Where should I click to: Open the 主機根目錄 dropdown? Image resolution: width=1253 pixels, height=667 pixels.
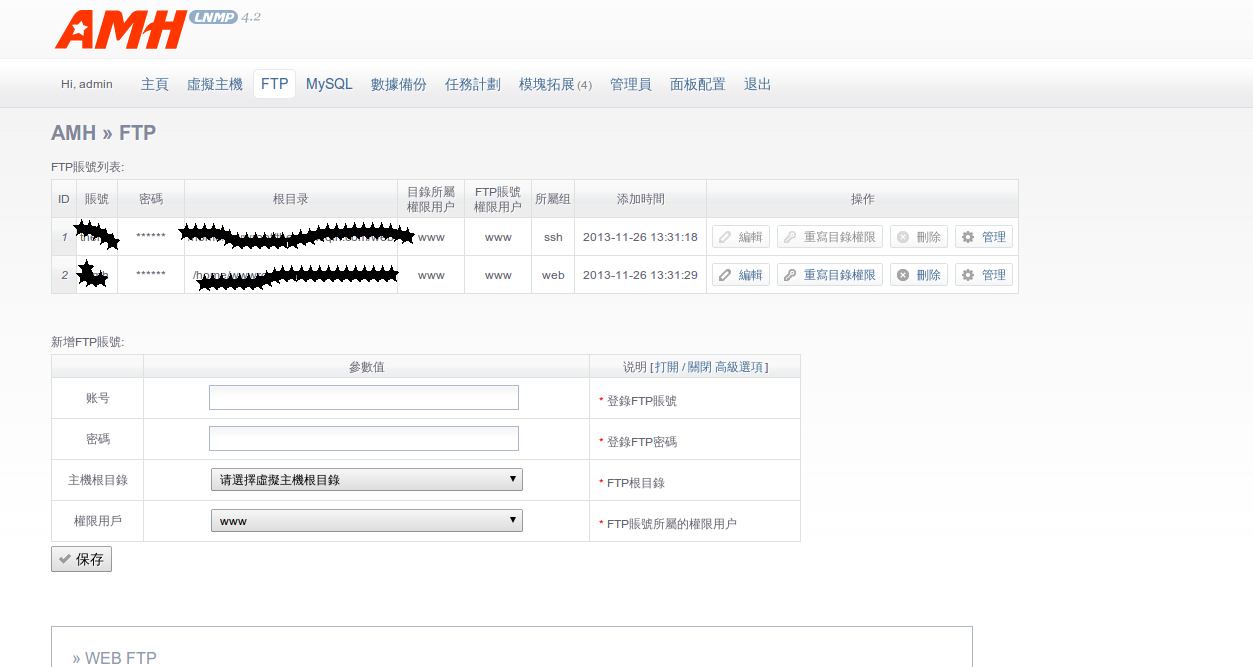click(x=366, y=480)
